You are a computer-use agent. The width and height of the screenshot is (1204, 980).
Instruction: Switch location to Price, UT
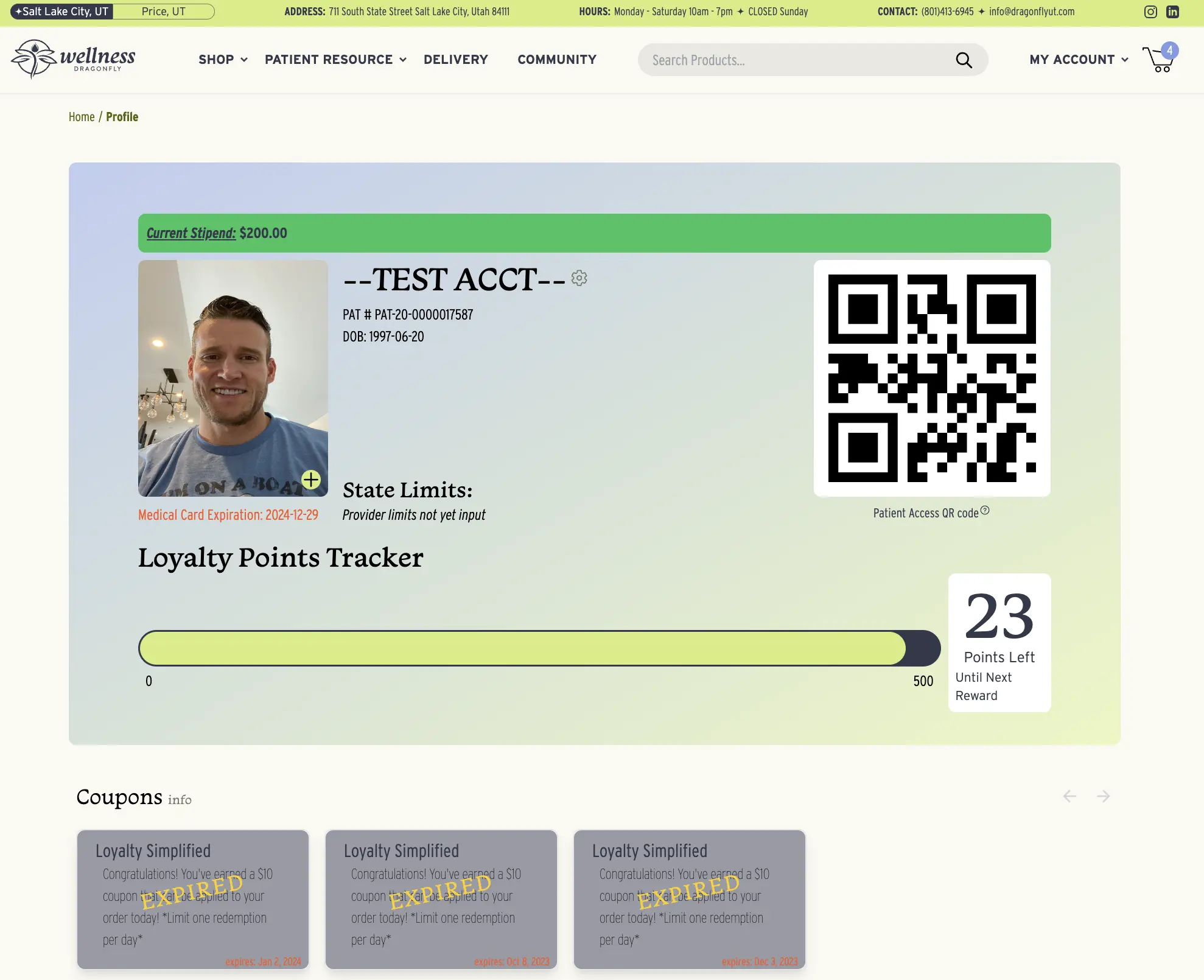pos(163,12)
